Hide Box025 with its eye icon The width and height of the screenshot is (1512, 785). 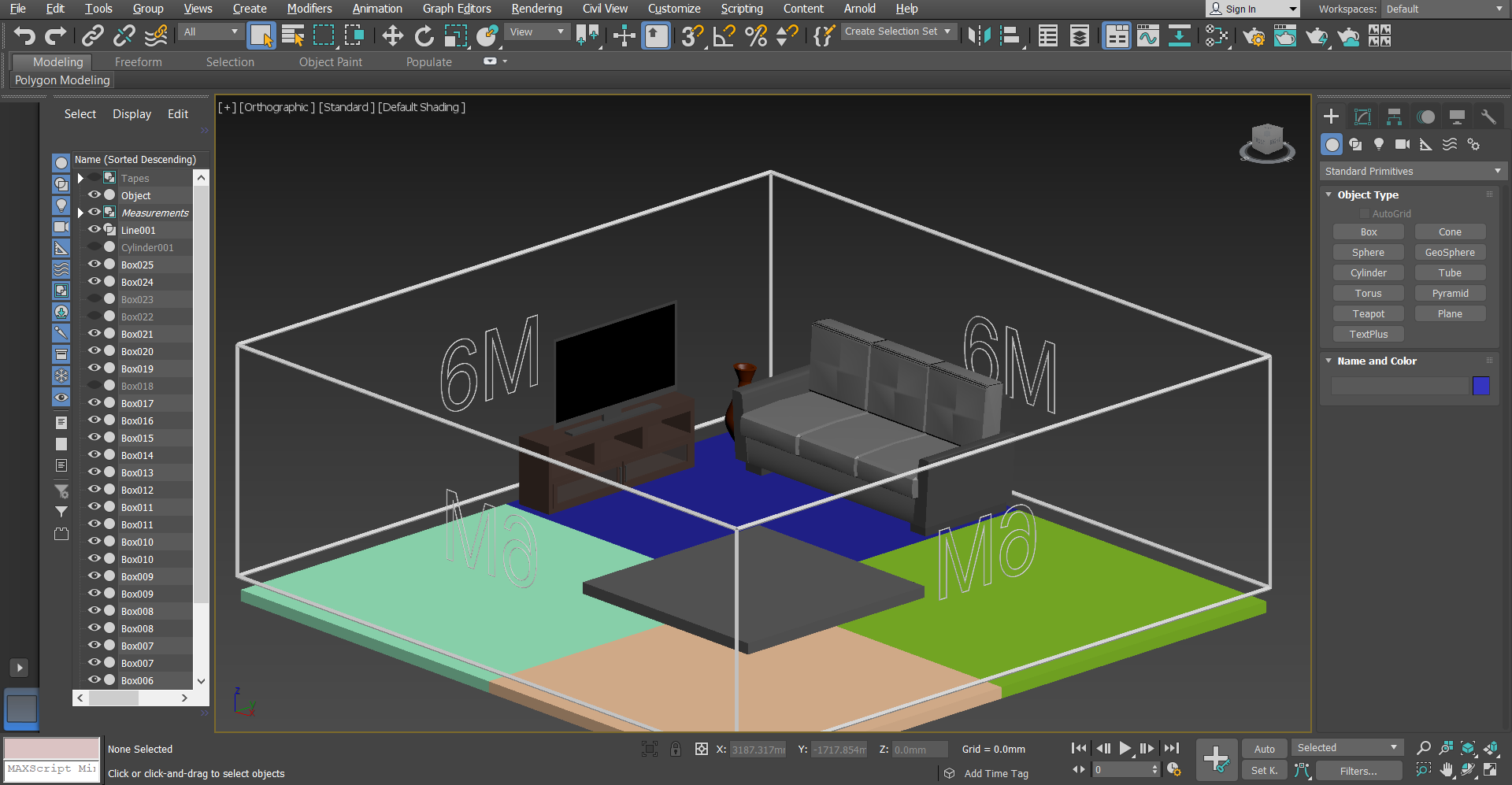click(x=94, y=265)
